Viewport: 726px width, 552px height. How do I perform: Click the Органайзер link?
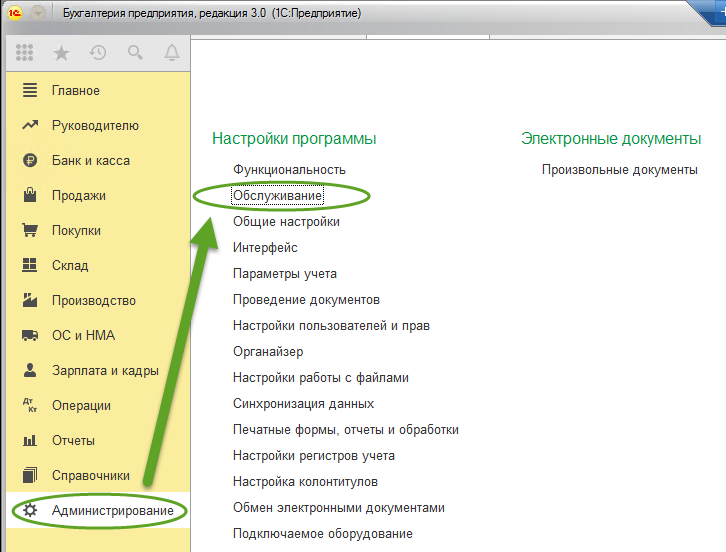[x=268, y=351]
